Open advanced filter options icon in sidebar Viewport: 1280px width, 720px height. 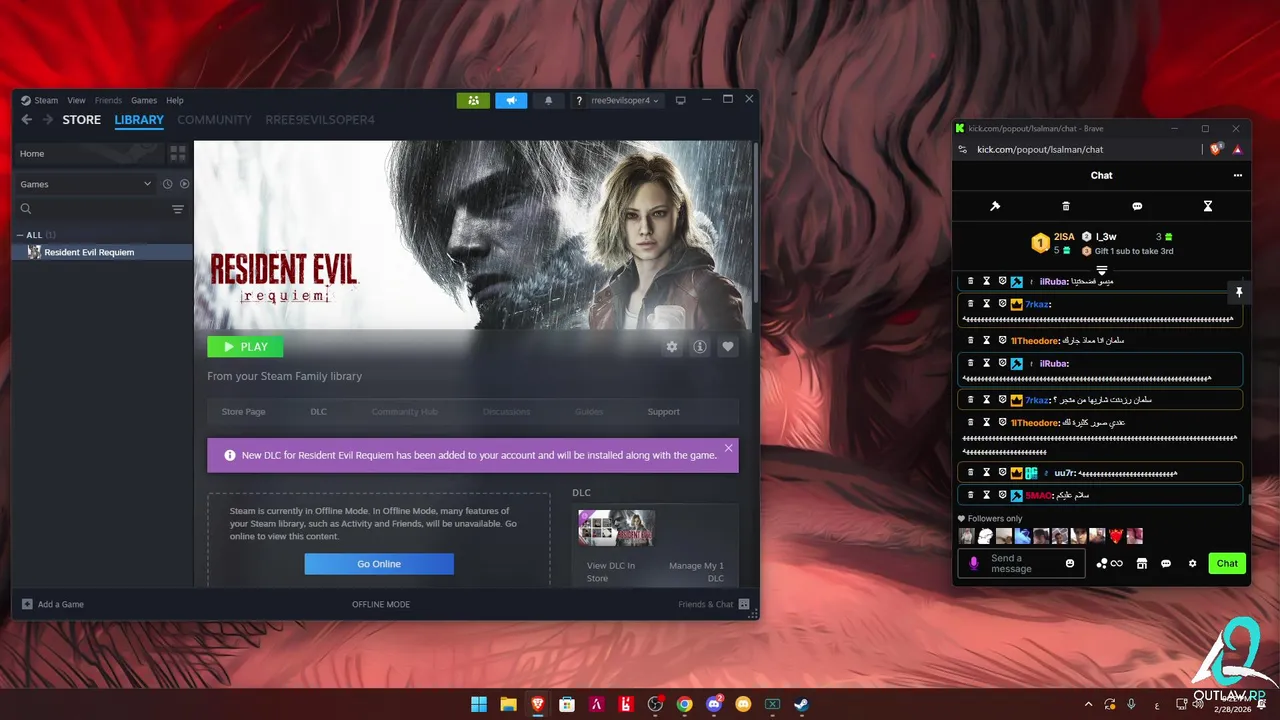(178, 209)
